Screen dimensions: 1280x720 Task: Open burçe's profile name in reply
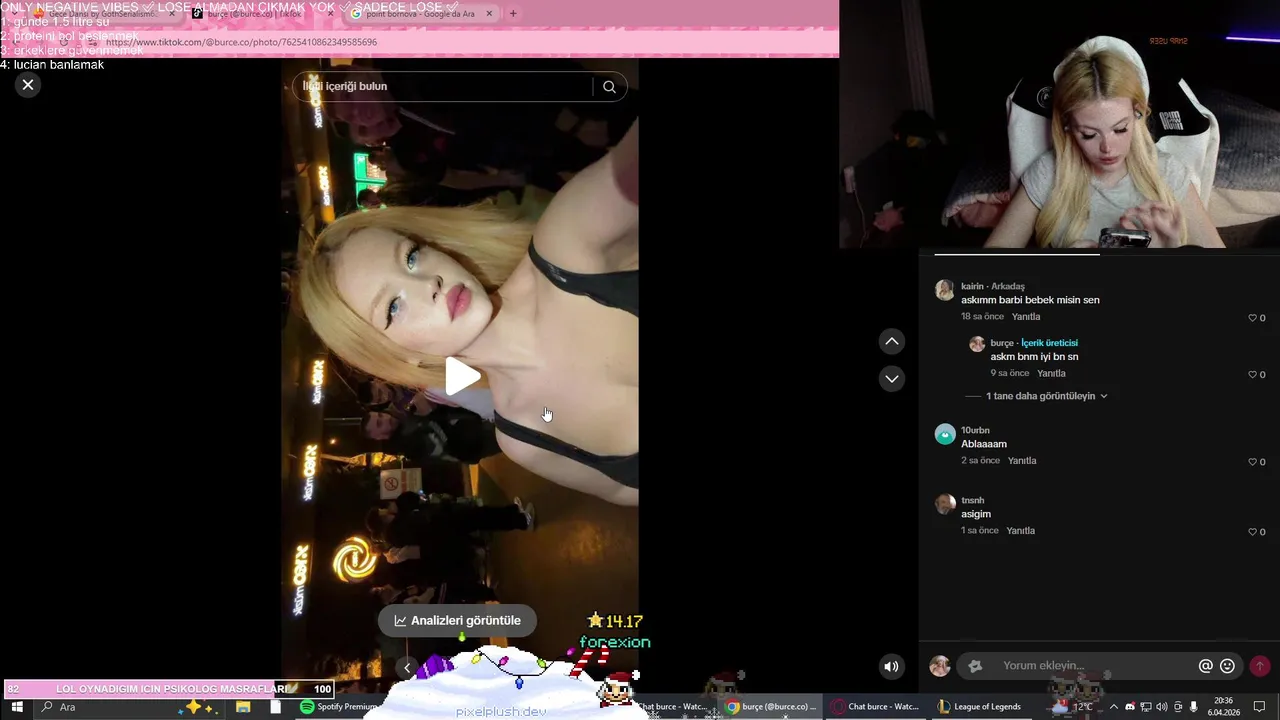coord(1002,343)
